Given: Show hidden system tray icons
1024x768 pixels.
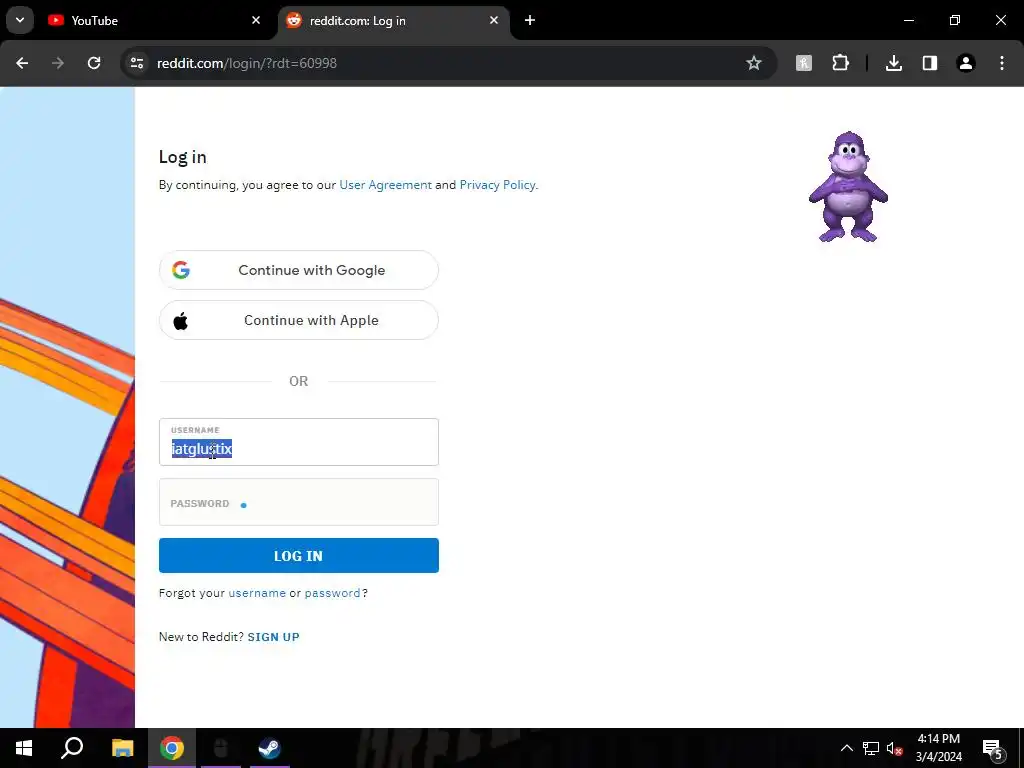Looking at the screenshot, I should click(x=846, y=748).
